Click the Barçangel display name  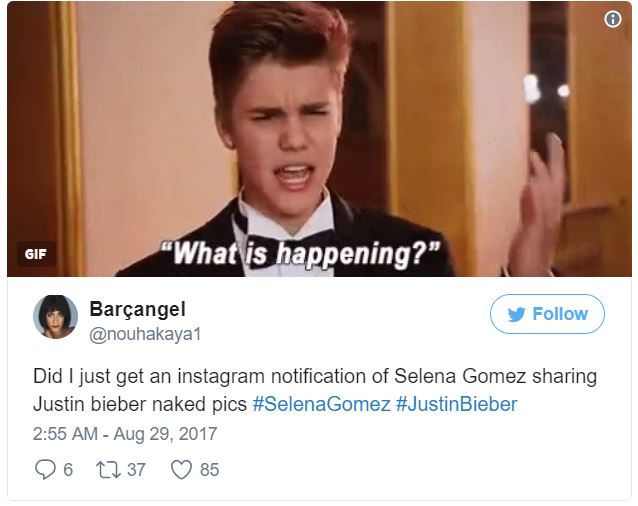(137, 308)
